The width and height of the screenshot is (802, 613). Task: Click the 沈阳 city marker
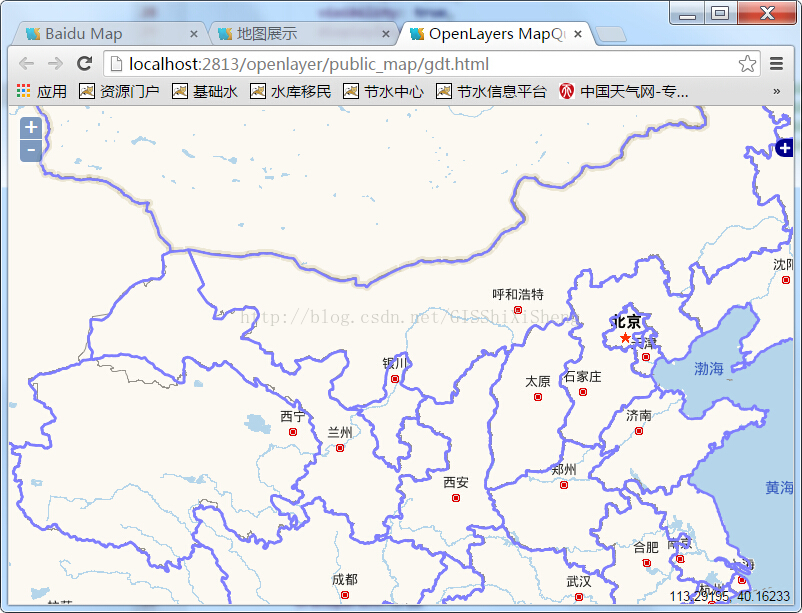[786, 280]
